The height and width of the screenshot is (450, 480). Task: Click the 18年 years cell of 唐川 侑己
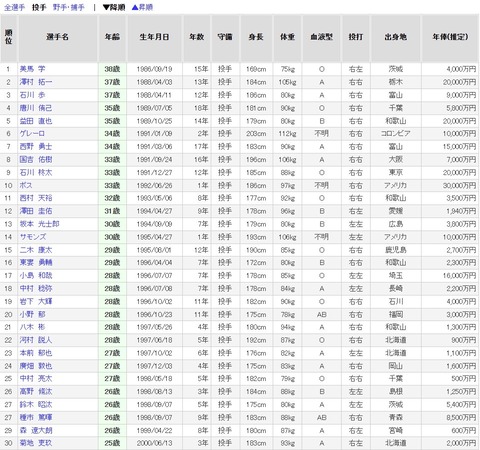coord(197,108)
